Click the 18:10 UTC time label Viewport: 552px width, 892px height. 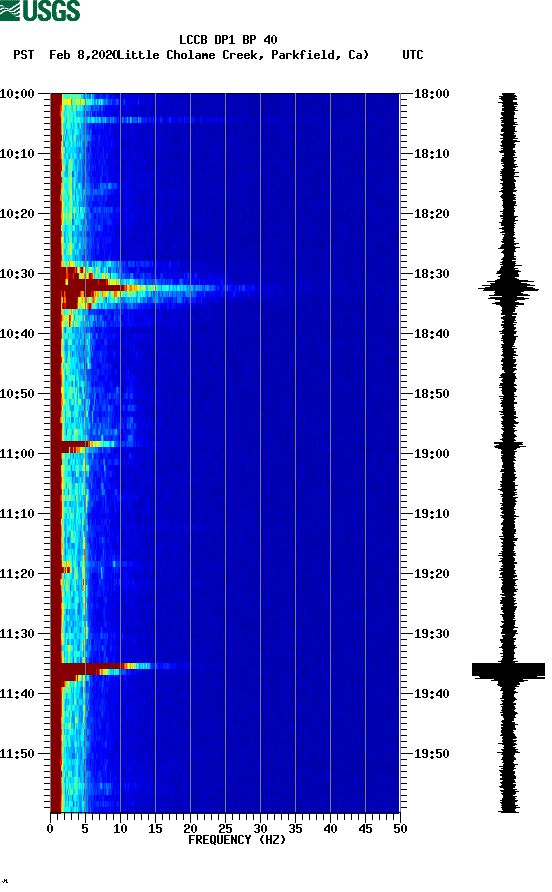pyautogui.click(x=432, y=154)
